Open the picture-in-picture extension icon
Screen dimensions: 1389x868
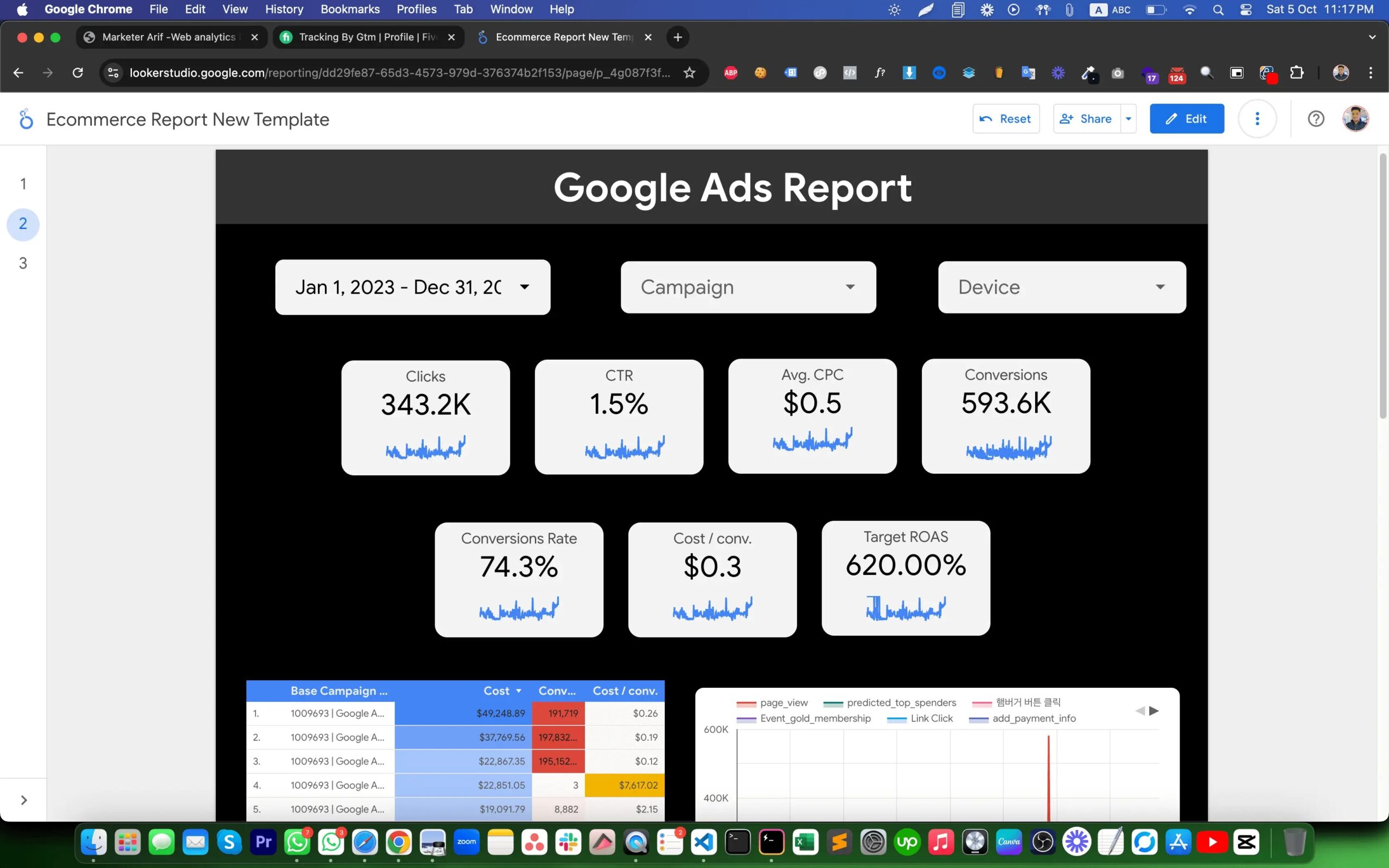1237,72
